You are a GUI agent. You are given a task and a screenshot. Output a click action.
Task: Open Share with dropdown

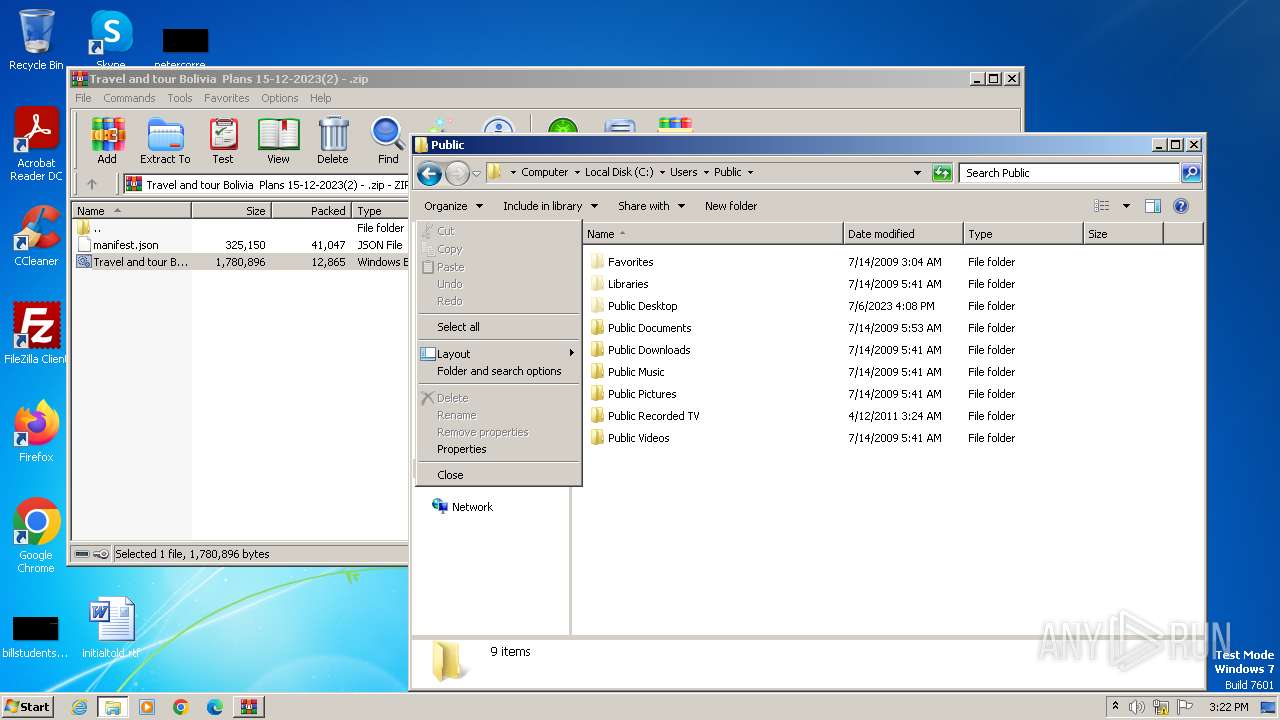click(651, 206)
